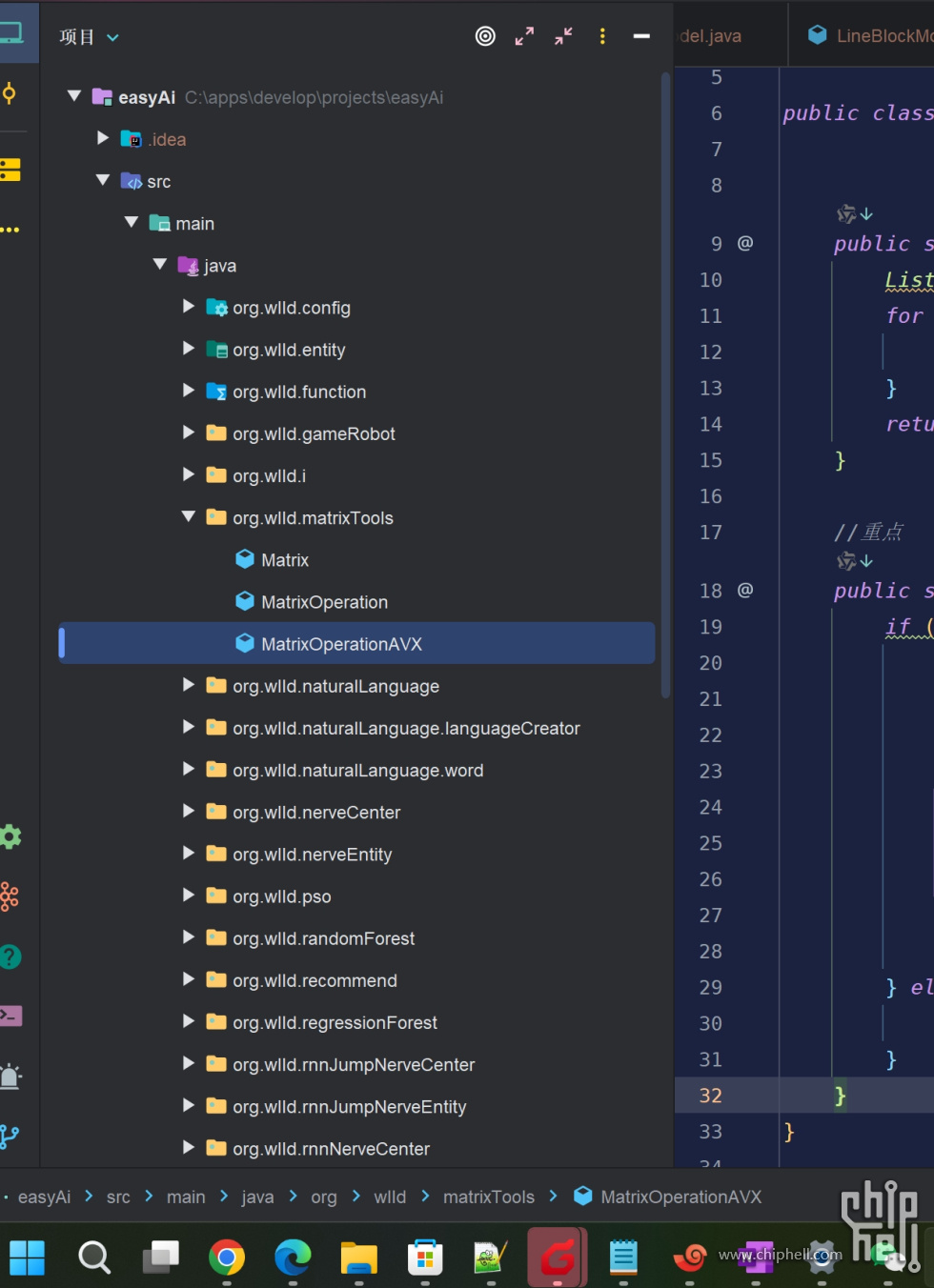This screenshot has height=1288, width=934.
Task: Select MatrixOperationAVX in the project tree
Action: coord(356,644)
